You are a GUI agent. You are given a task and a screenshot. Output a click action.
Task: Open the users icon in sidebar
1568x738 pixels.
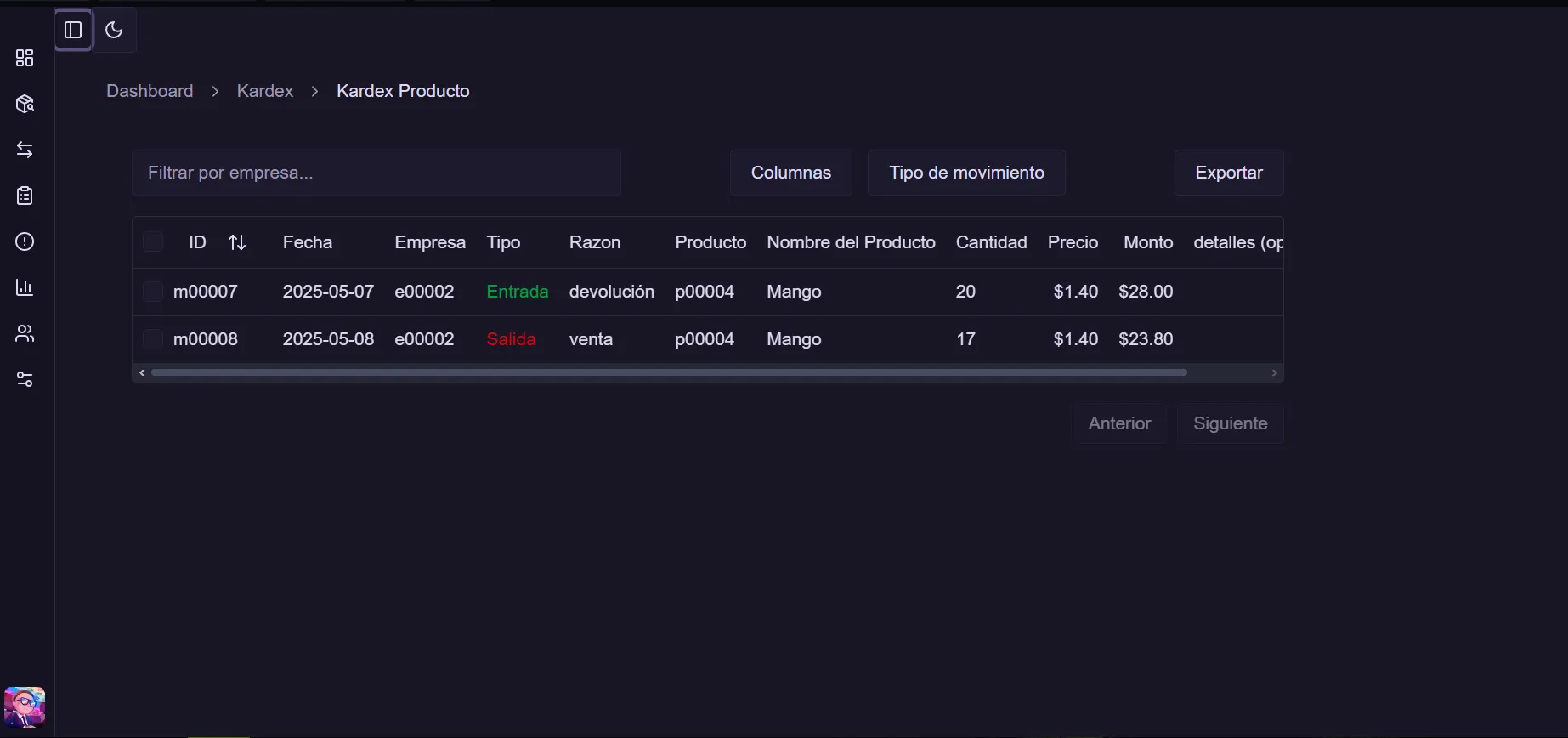[25, 333]
